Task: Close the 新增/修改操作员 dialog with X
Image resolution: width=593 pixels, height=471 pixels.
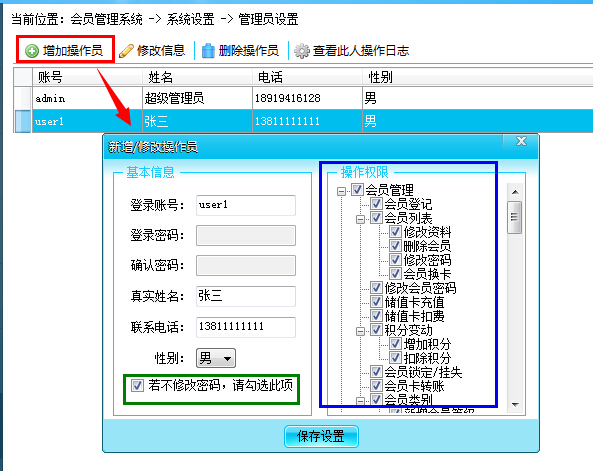Action: [x=522, y=141]
